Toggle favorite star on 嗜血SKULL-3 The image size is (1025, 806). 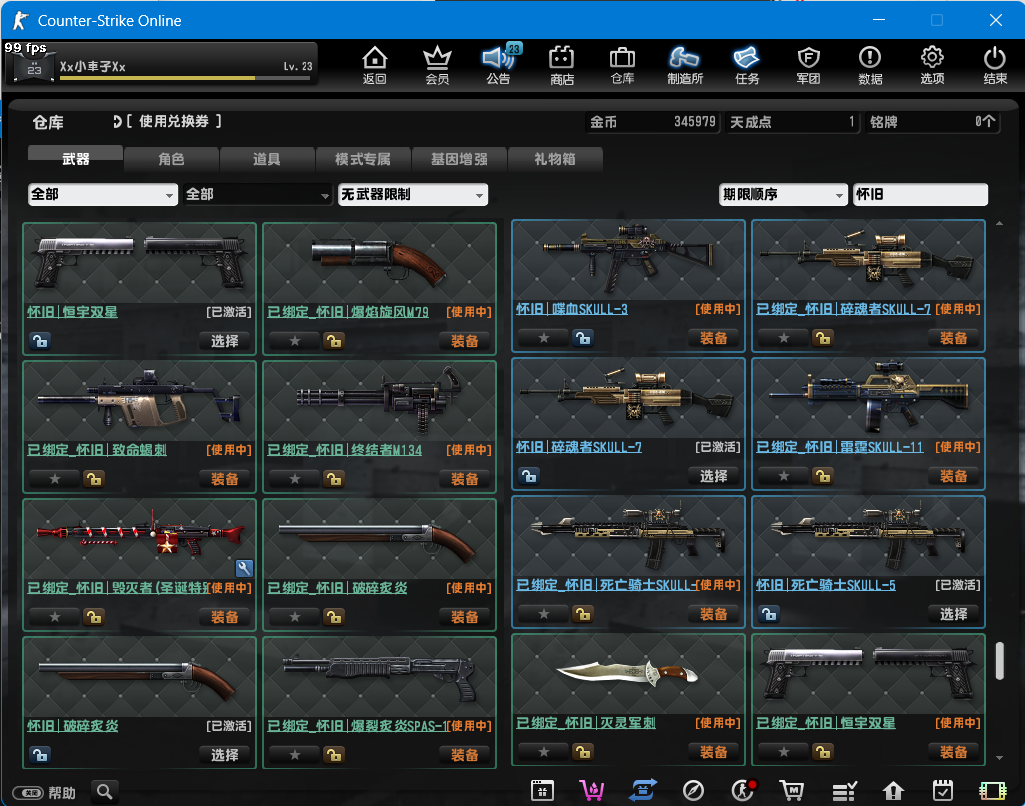pyautogui.click(x=543, y=338)
